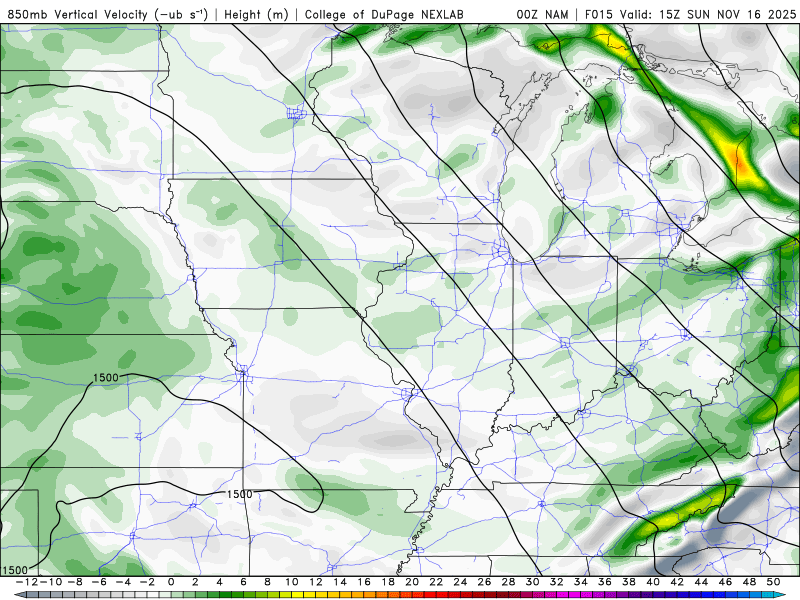Click the '-10' color scale label
This screenshot has width=800, height=600.
tap(50, 582)
